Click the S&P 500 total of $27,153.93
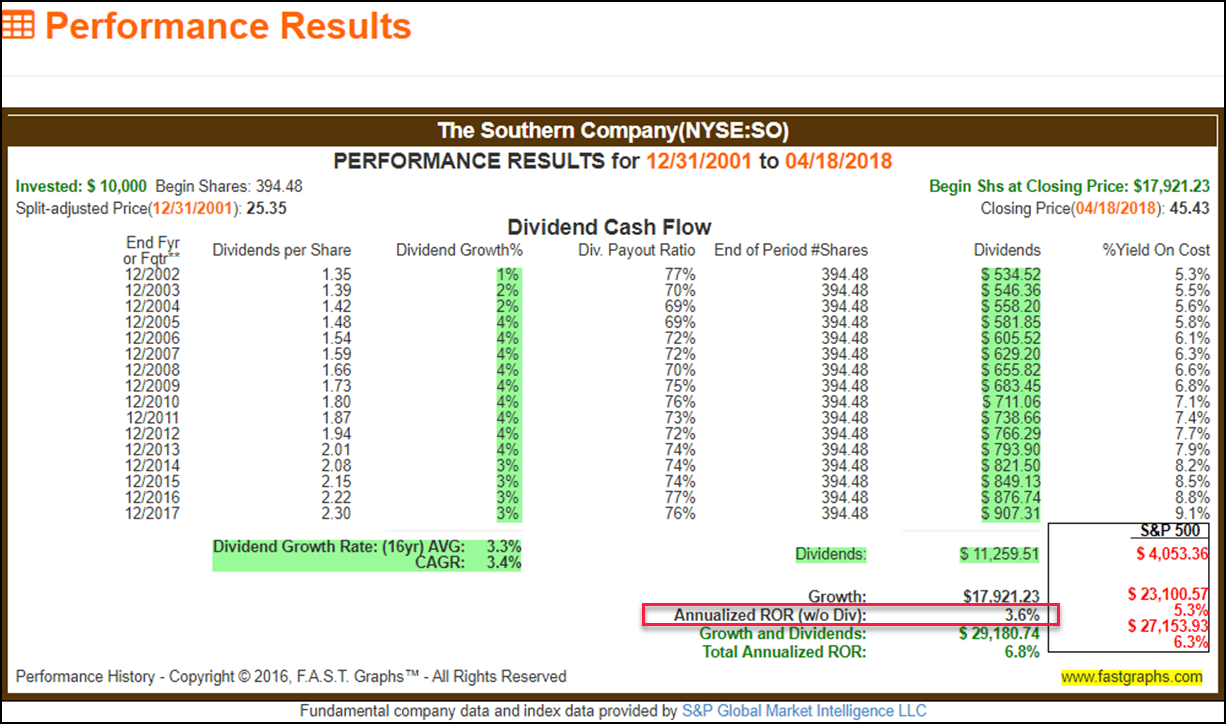1226x724 pixels. pyautogui.click(x=1168, y=625)
